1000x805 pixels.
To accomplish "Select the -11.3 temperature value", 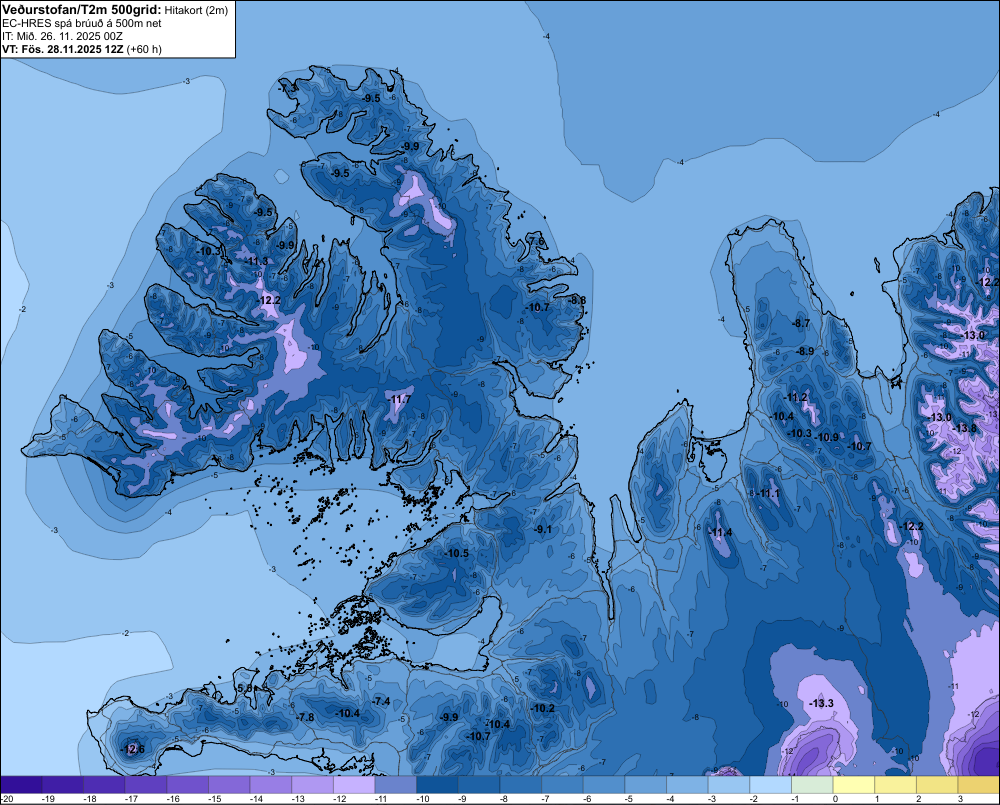I will [x=257, y=261].
